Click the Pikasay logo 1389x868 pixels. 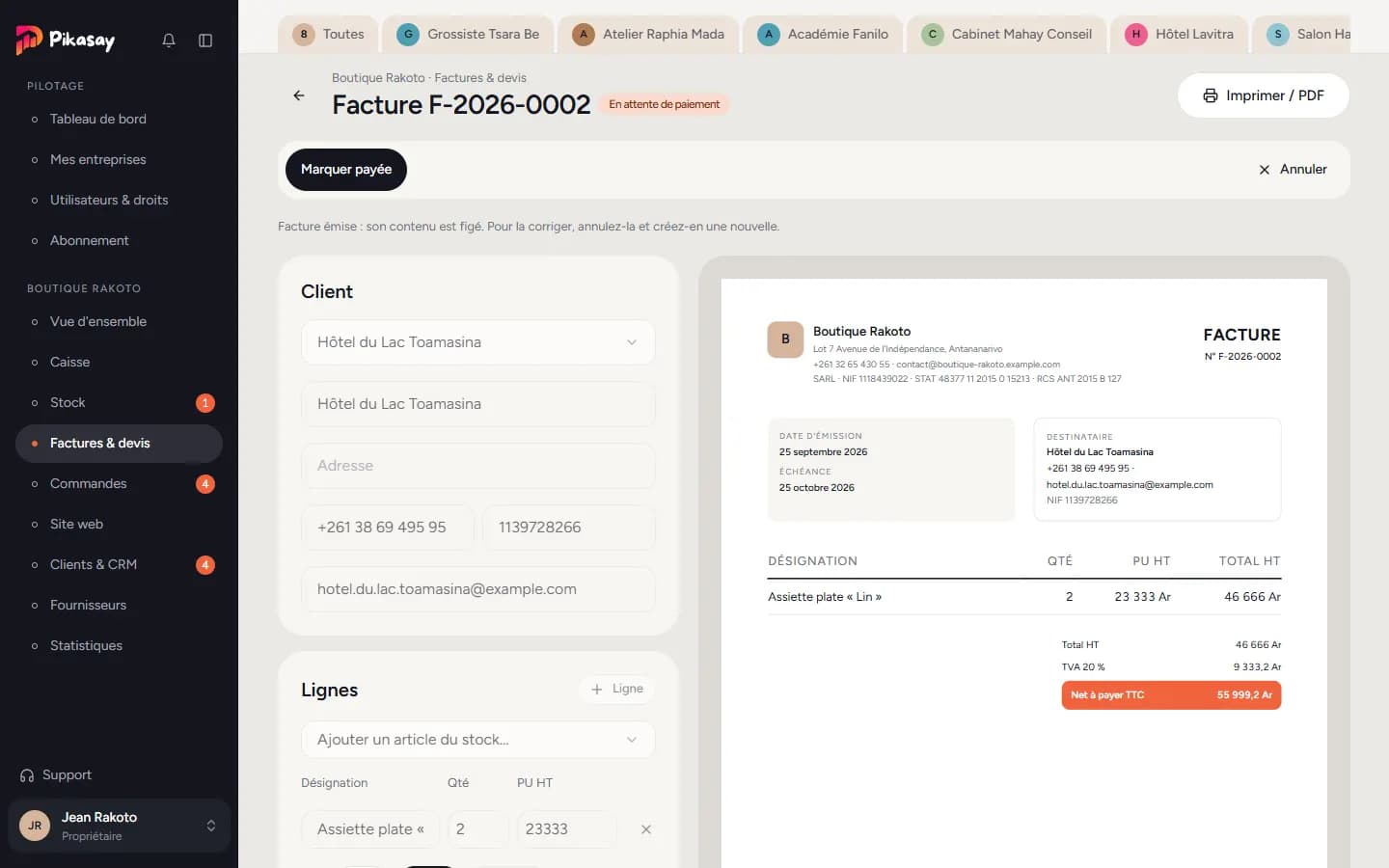66,40
